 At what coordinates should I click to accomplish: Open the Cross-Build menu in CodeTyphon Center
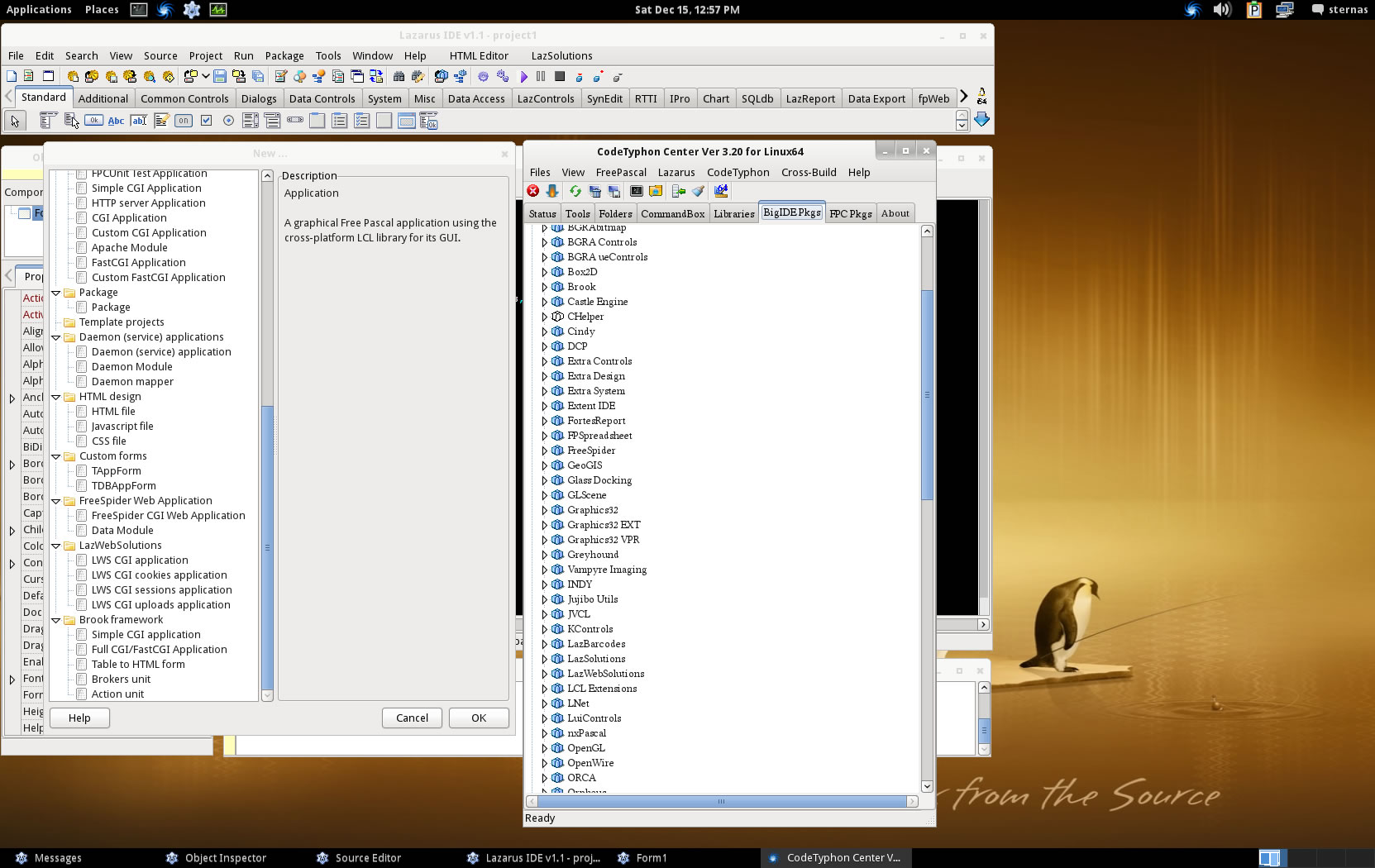pos(809,172)
